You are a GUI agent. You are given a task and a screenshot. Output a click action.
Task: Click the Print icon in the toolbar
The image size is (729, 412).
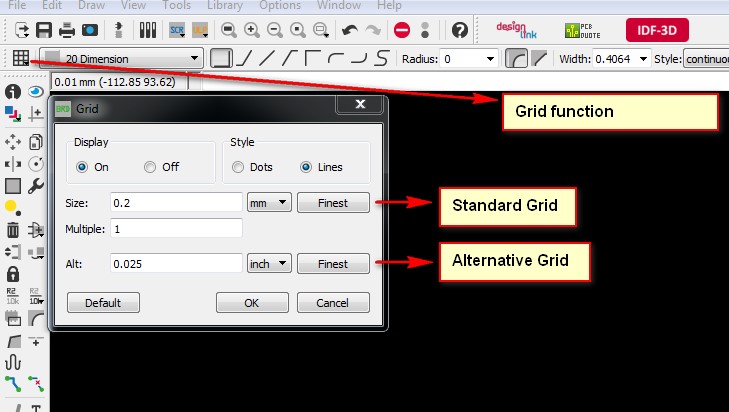pyautogui.click(x=66, y=30)
